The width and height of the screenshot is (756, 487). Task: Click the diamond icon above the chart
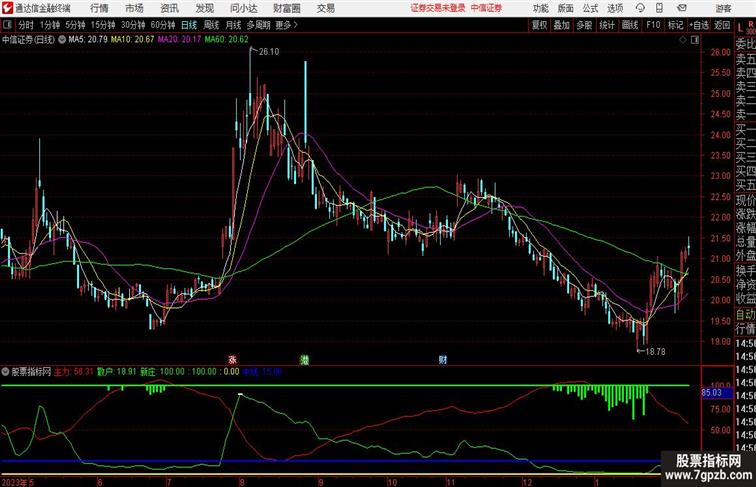681,40
